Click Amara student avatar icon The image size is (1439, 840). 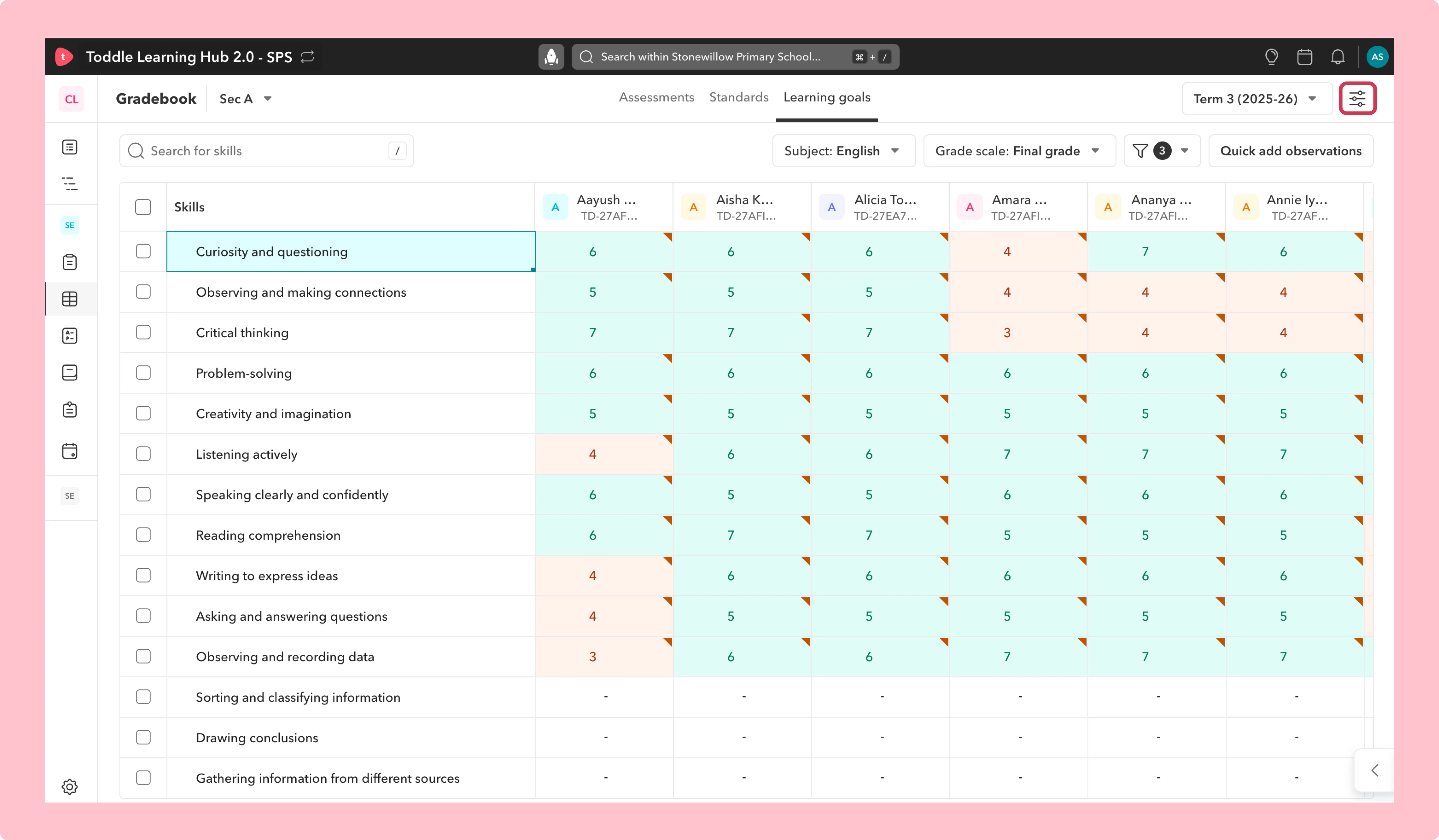pyautogui.click(x=970, y=207)
